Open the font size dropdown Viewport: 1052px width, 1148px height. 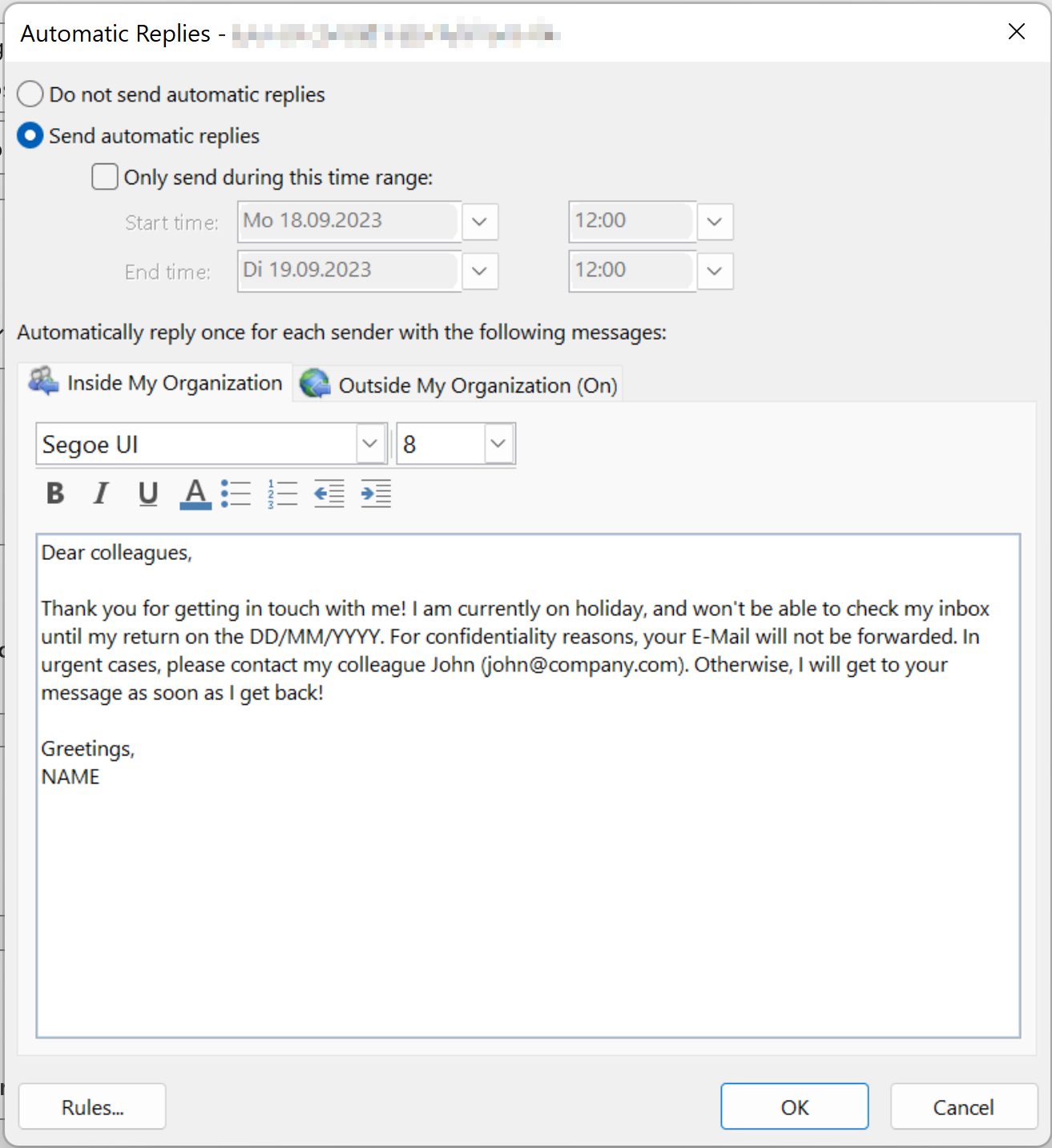[498, 444]
